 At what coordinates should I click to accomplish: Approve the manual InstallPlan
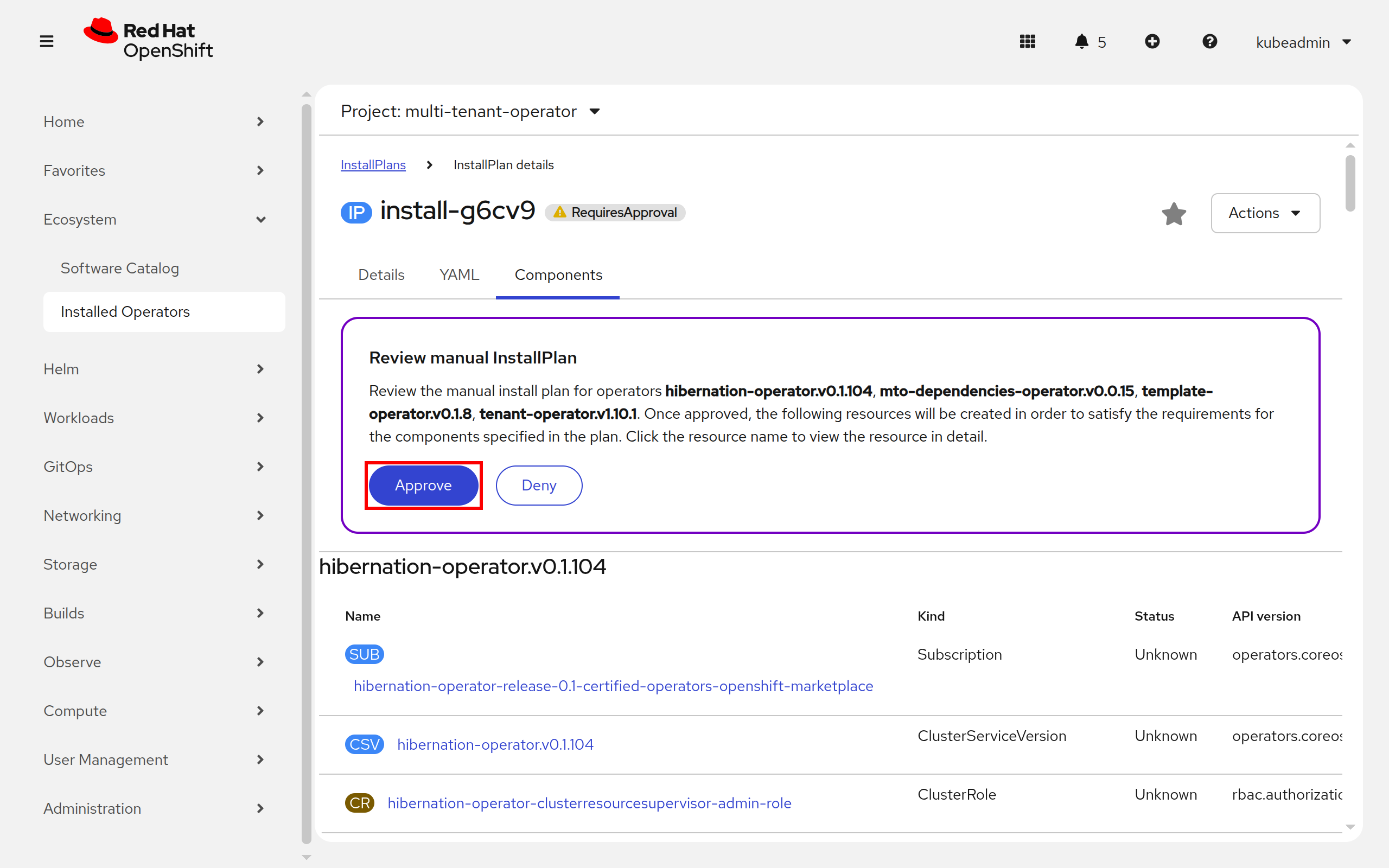[423, 485]
